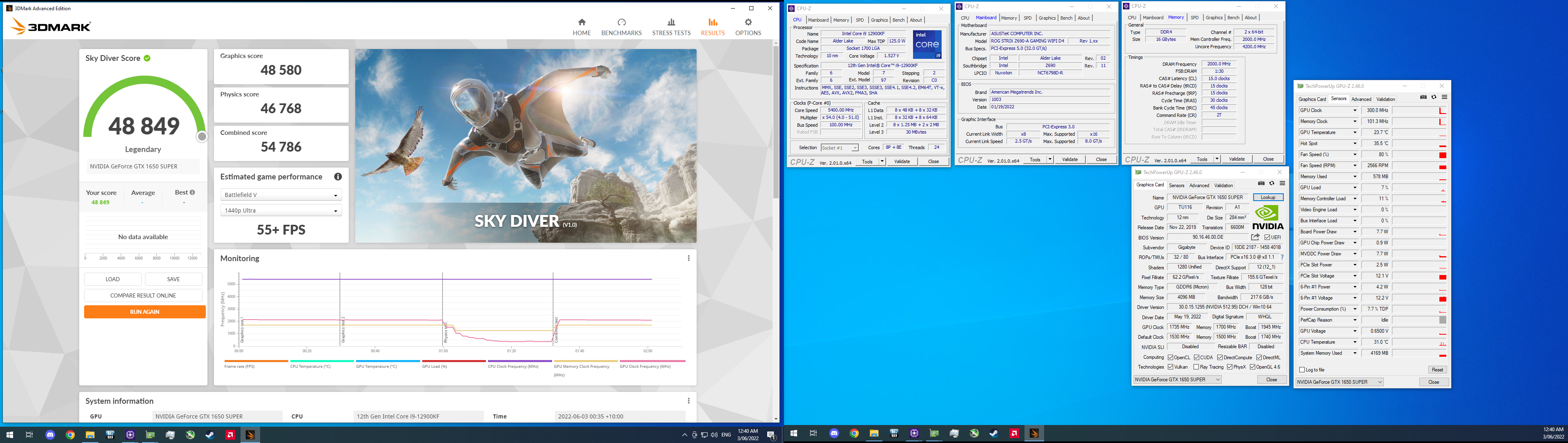Open 3DMark OPTIONS gear icon

[748, 22]
